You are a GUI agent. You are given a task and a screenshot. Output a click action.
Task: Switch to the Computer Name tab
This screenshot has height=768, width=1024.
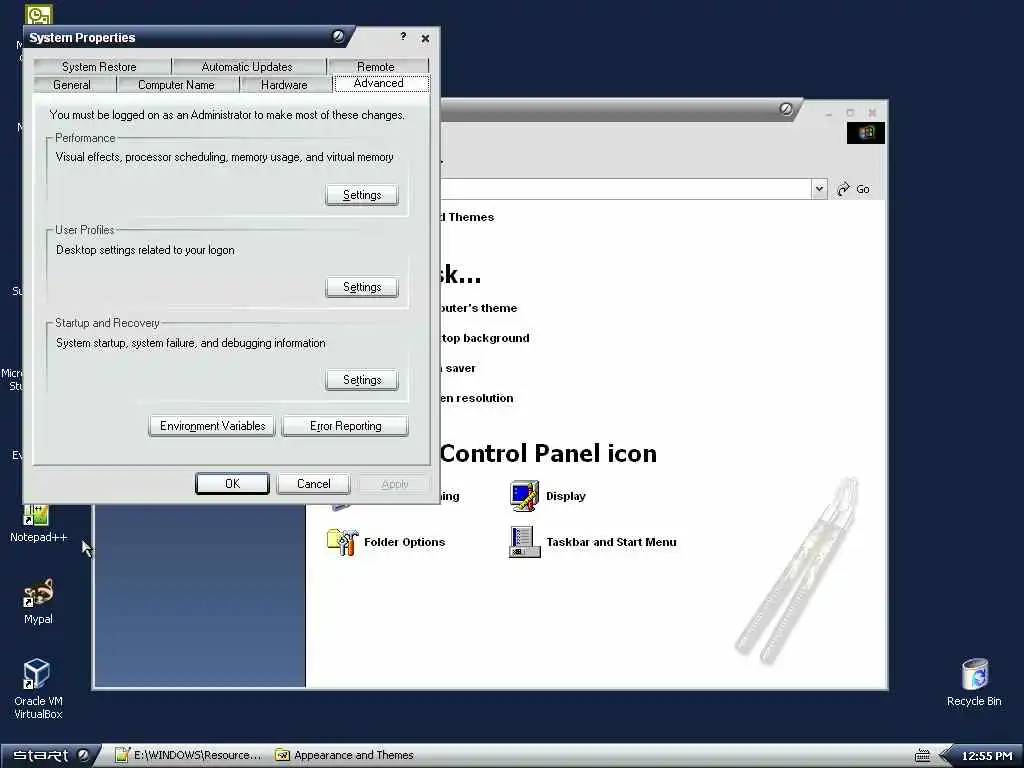click(176, 85)
